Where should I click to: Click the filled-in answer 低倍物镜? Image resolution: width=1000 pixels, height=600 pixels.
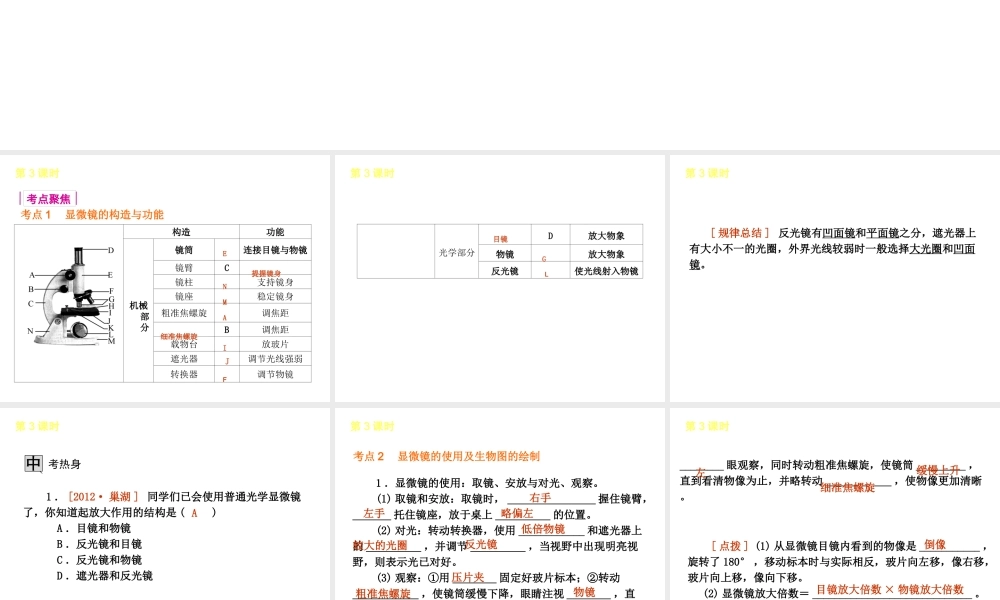pyautogui.click(x=543, y=529)
